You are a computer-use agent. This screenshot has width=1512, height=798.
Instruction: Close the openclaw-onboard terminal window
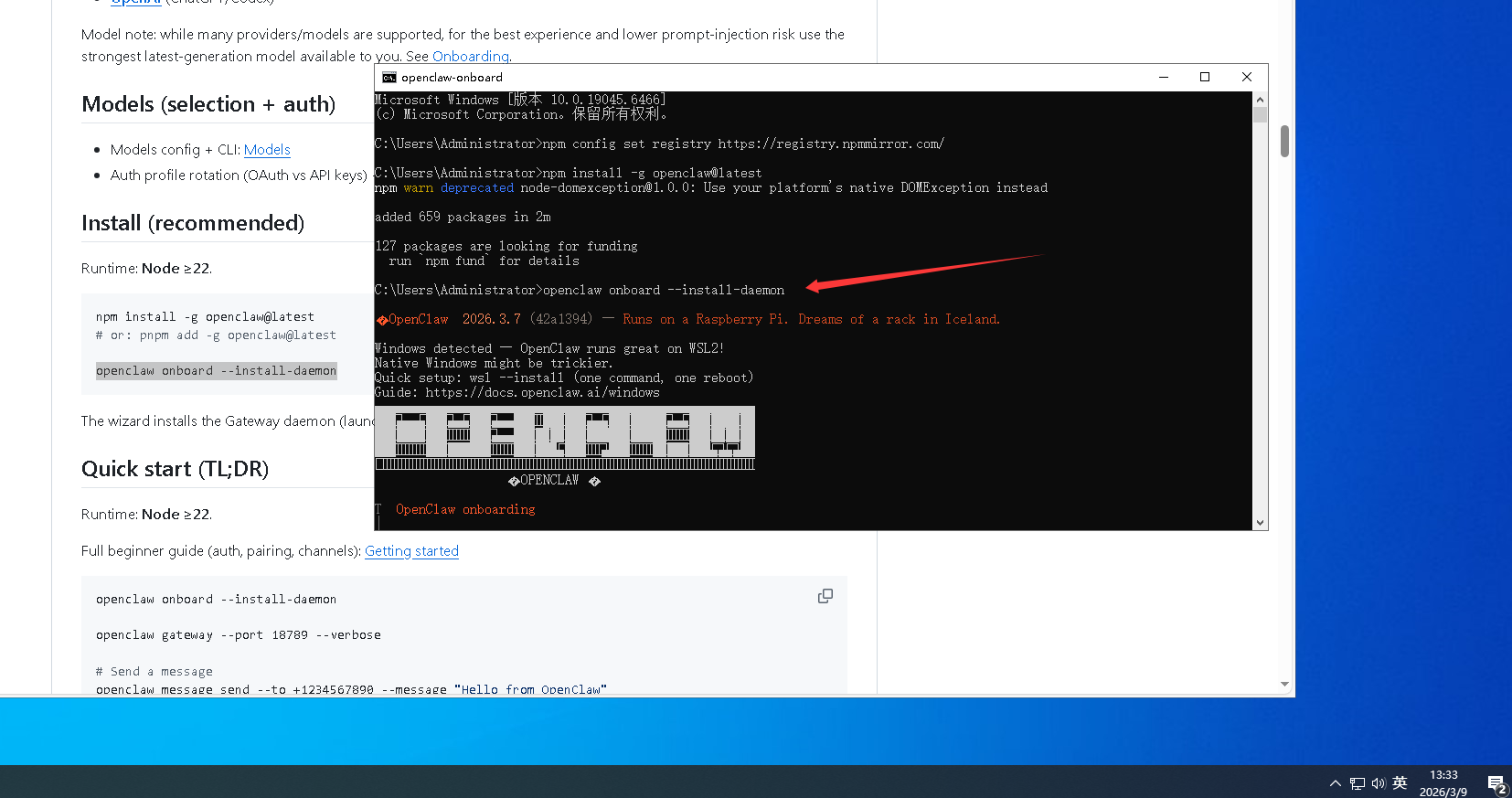coord(1246,78)
